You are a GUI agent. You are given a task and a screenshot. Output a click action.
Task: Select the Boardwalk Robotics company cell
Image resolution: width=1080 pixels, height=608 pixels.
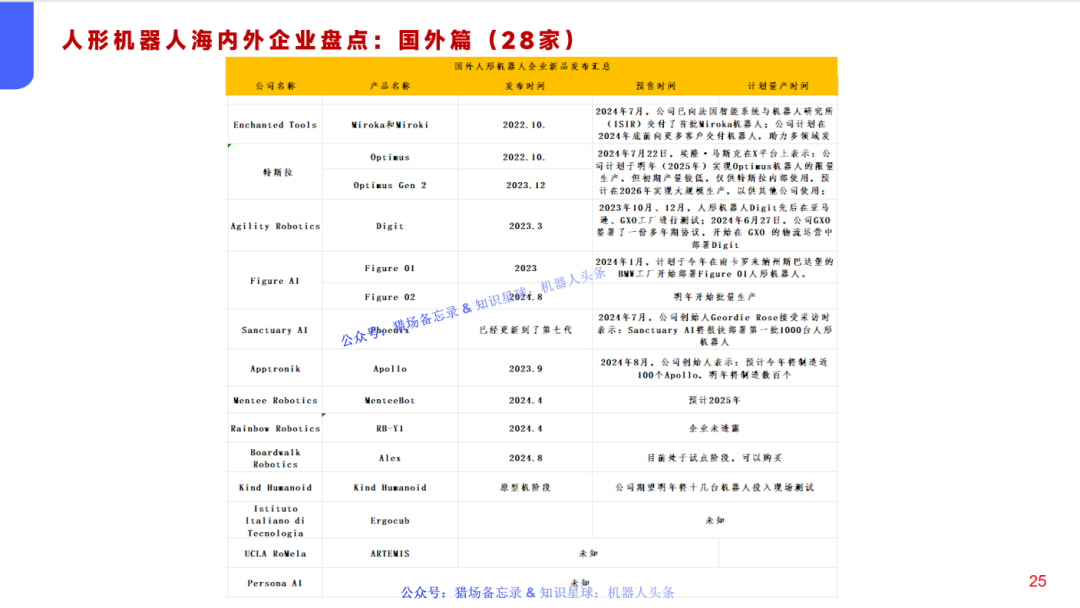tap(275, 459)
